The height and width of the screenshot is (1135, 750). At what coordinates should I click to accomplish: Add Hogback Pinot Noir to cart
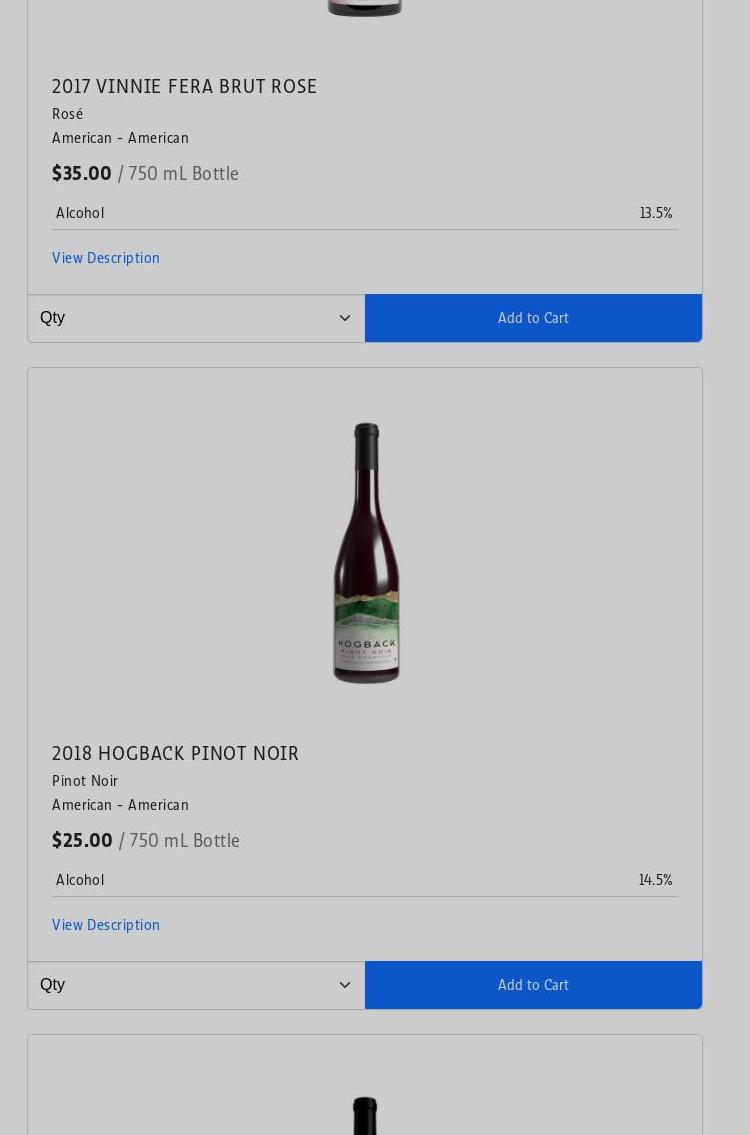(x=533, y=984)
